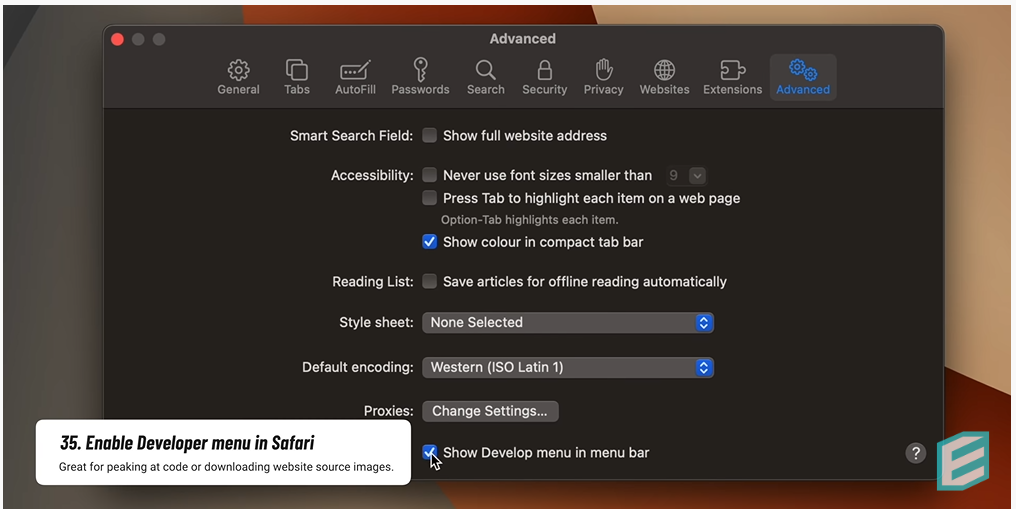The image size is (1016, 509).
Task: Enable Show full website address
Action: tap(429, 135)
